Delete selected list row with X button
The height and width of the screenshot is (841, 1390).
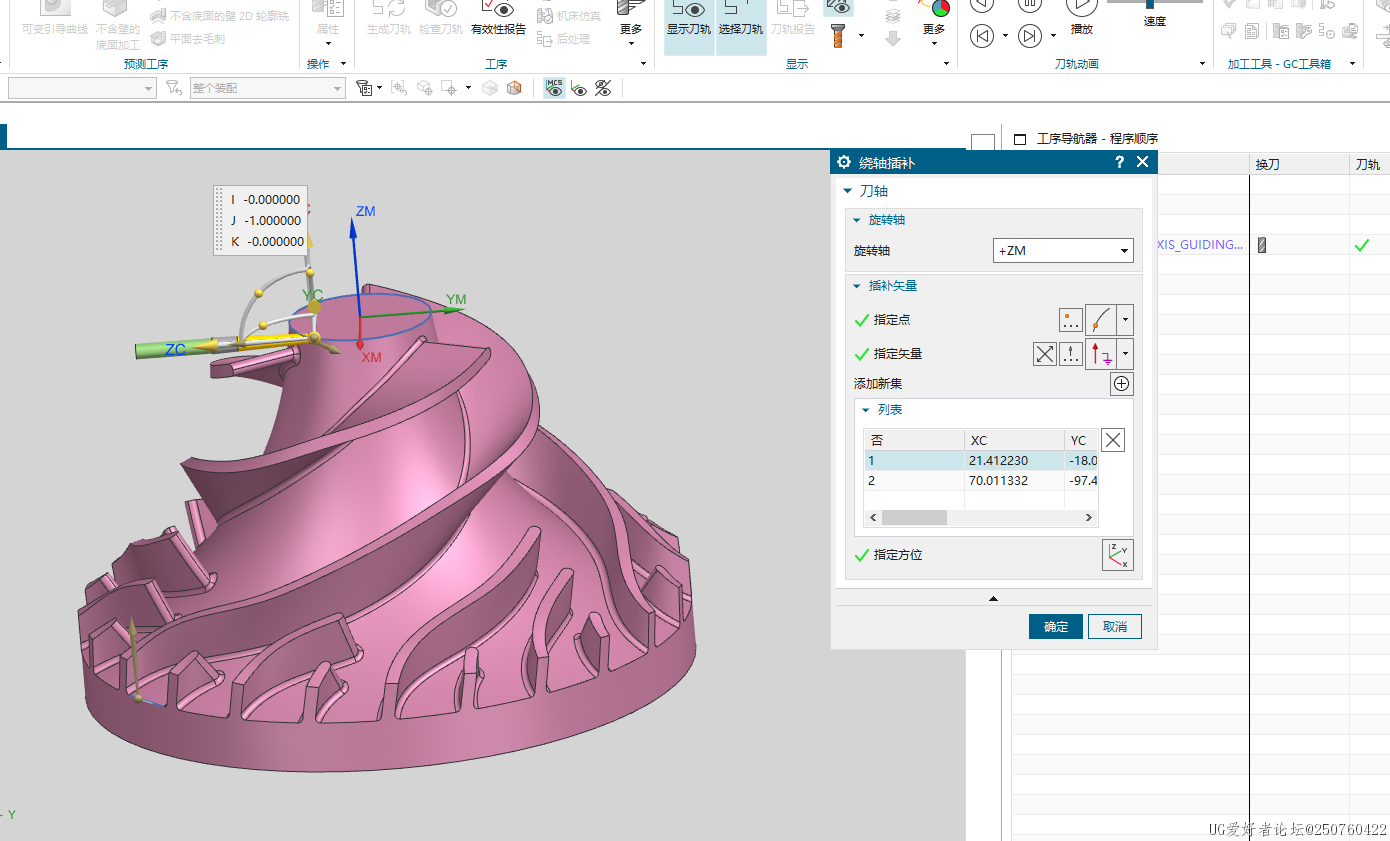coord(1113,440)
